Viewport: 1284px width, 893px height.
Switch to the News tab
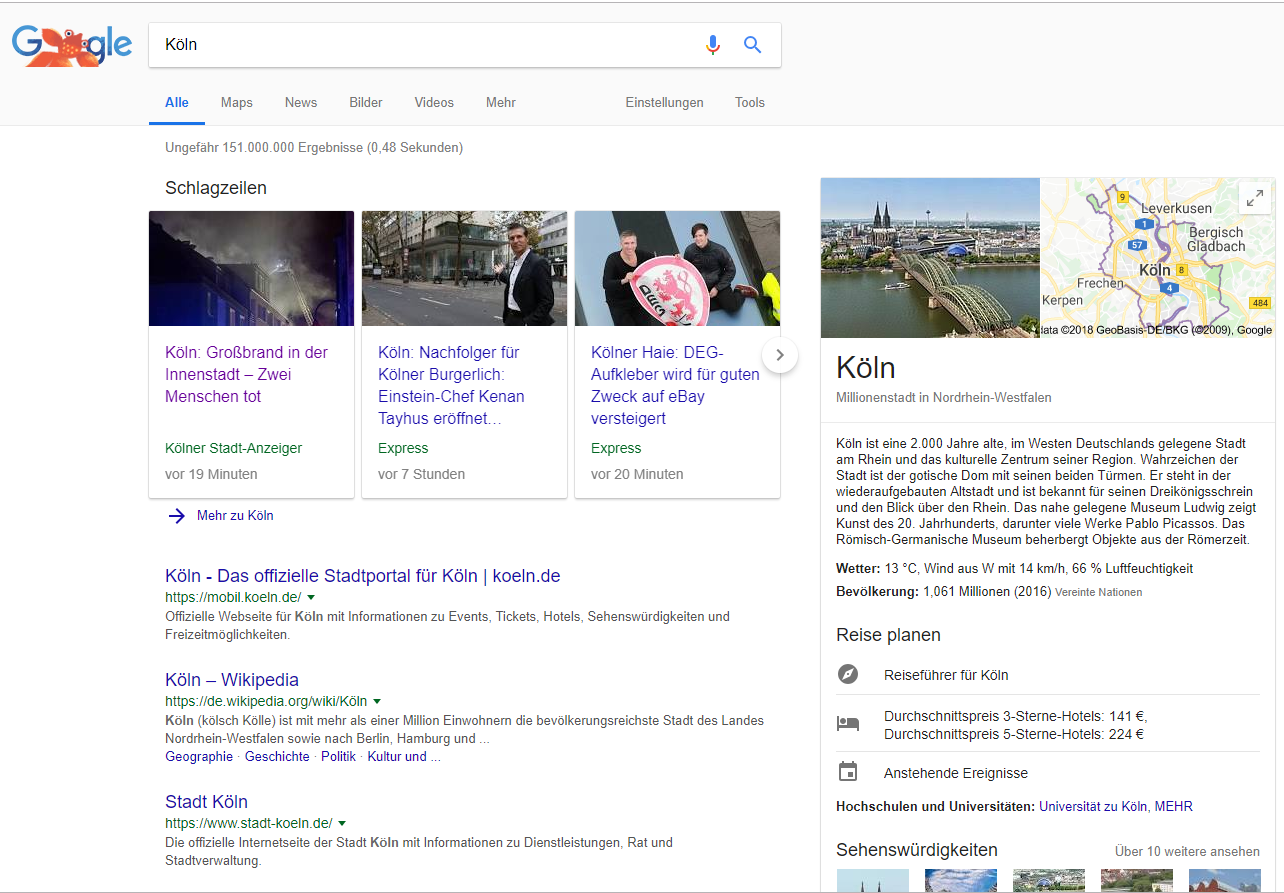[x=301, y=102]
